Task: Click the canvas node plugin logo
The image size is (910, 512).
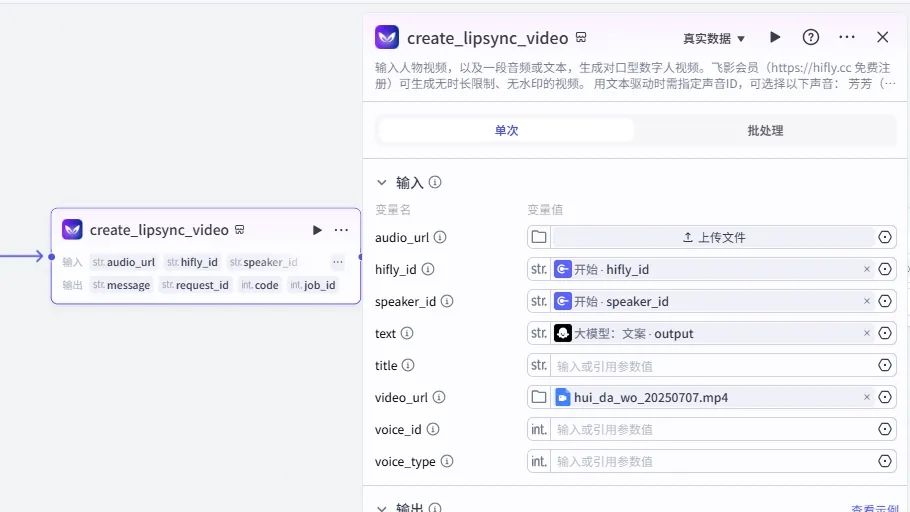Action: click(x=73, y=230)
